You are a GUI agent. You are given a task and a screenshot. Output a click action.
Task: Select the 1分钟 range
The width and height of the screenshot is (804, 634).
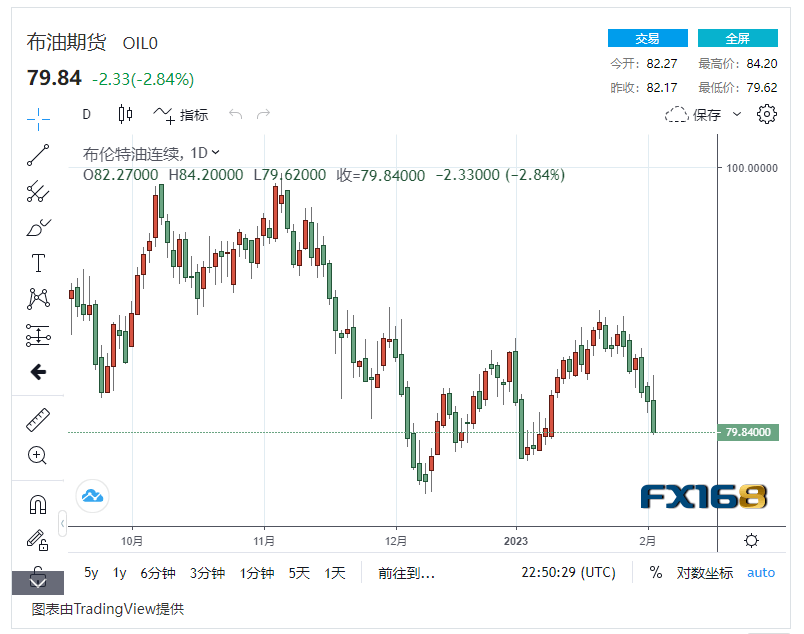[x=256, y=572]
